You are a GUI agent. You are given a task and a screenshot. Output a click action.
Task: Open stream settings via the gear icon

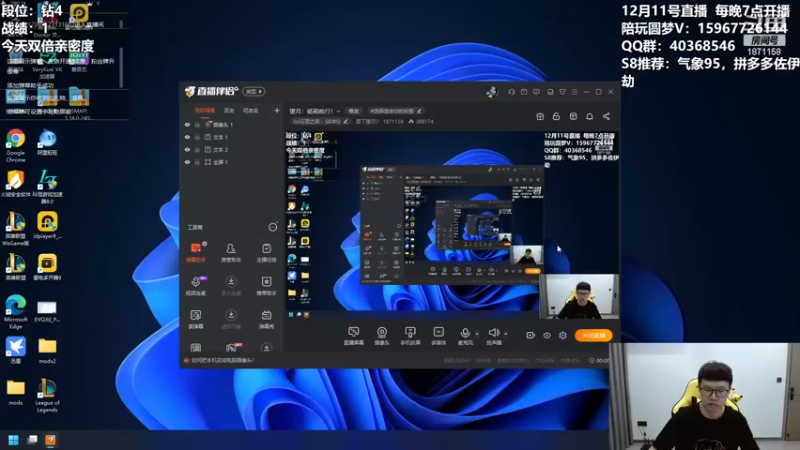click(563, 336)
